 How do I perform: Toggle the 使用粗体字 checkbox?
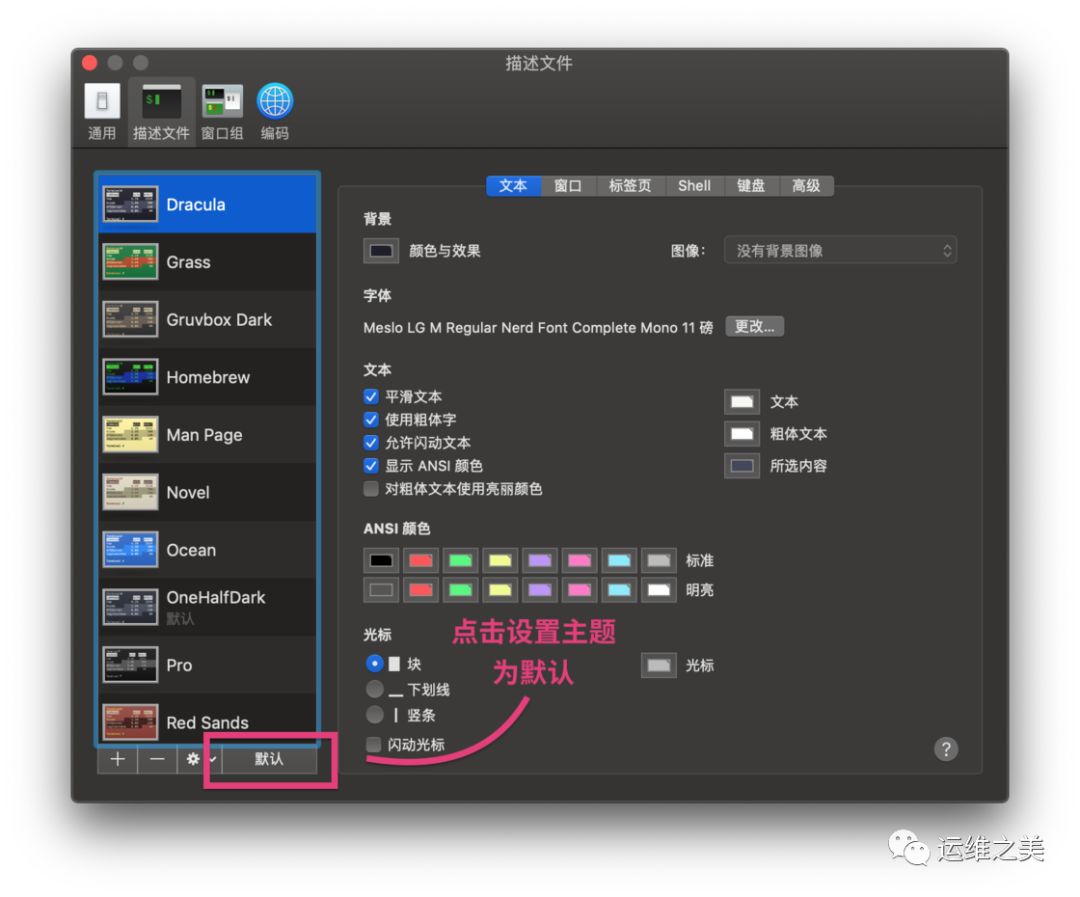[371, 420]
